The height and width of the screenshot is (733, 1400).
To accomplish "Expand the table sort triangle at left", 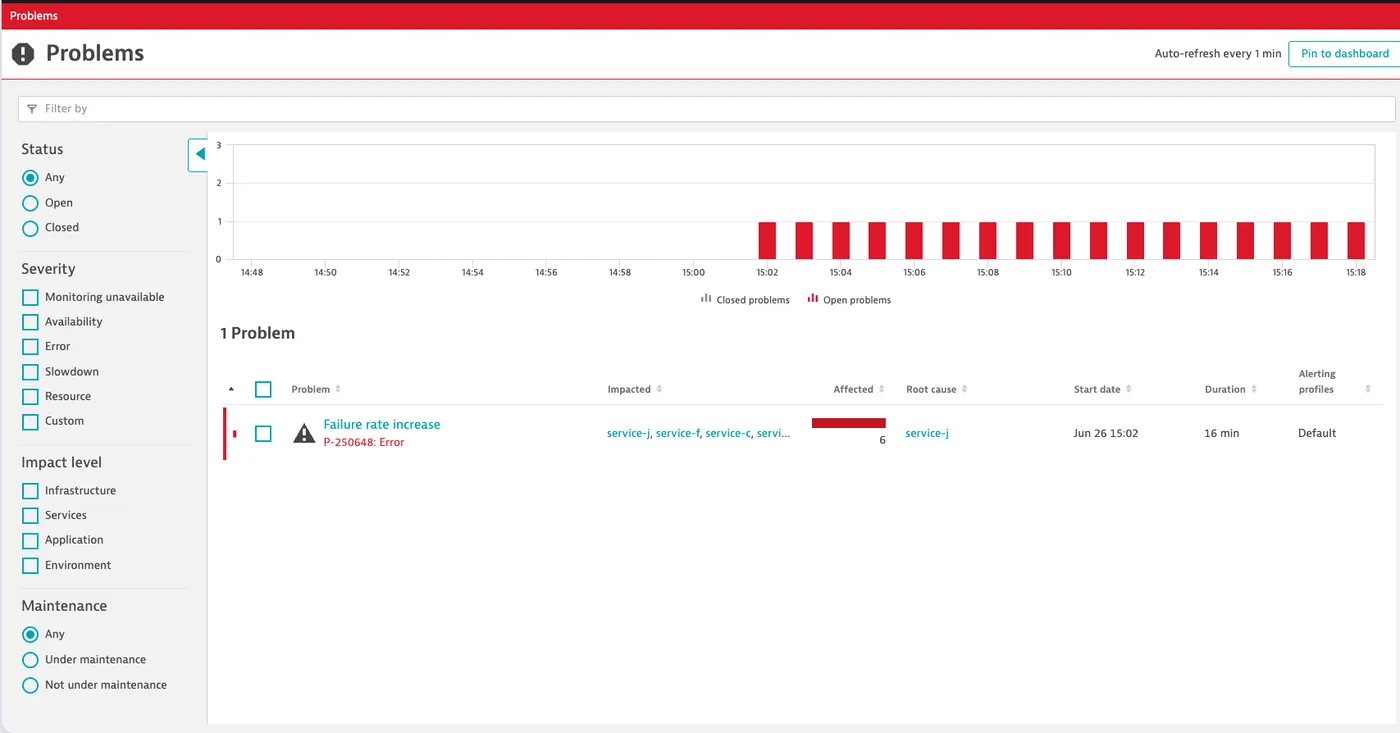I will pos(232,389).
